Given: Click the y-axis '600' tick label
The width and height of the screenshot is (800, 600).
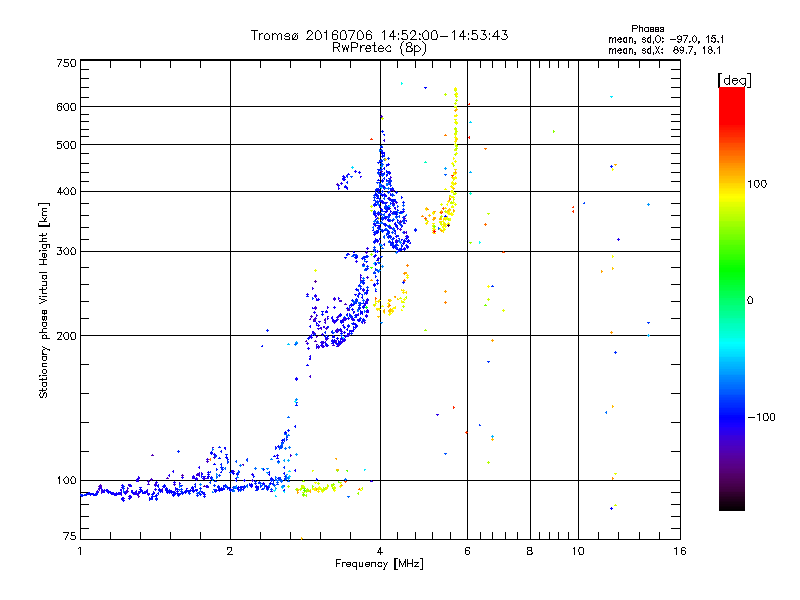Looking at the screenshot, I should pos(66,107).
